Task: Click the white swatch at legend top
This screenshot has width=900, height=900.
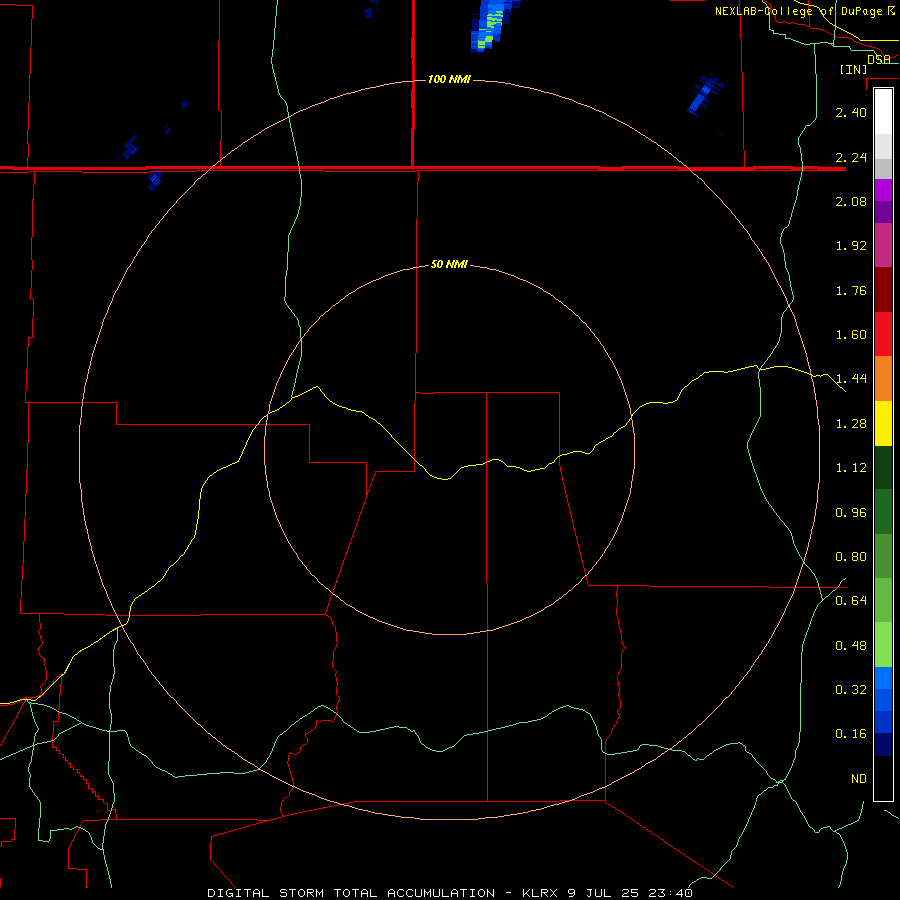Action: pyautogui.click(x=883, y=111)
